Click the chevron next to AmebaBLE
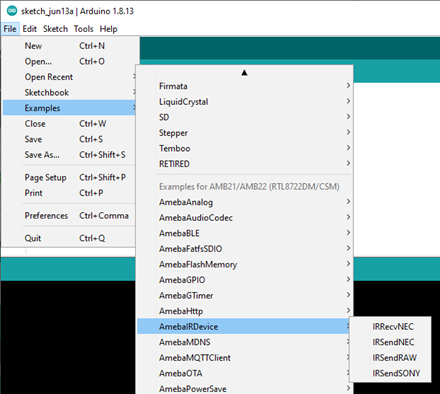 point(348,232)
